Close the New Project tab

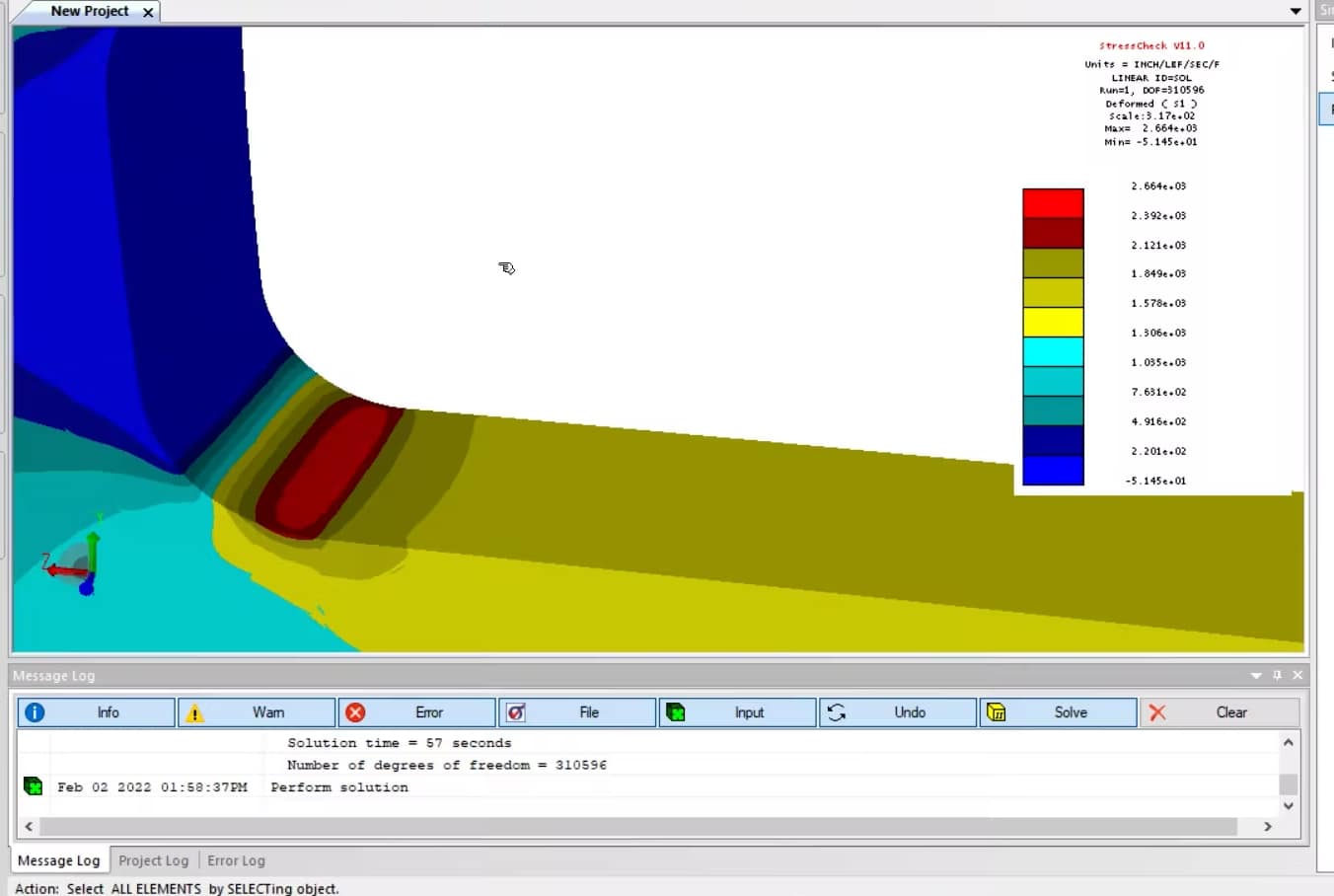148,12
